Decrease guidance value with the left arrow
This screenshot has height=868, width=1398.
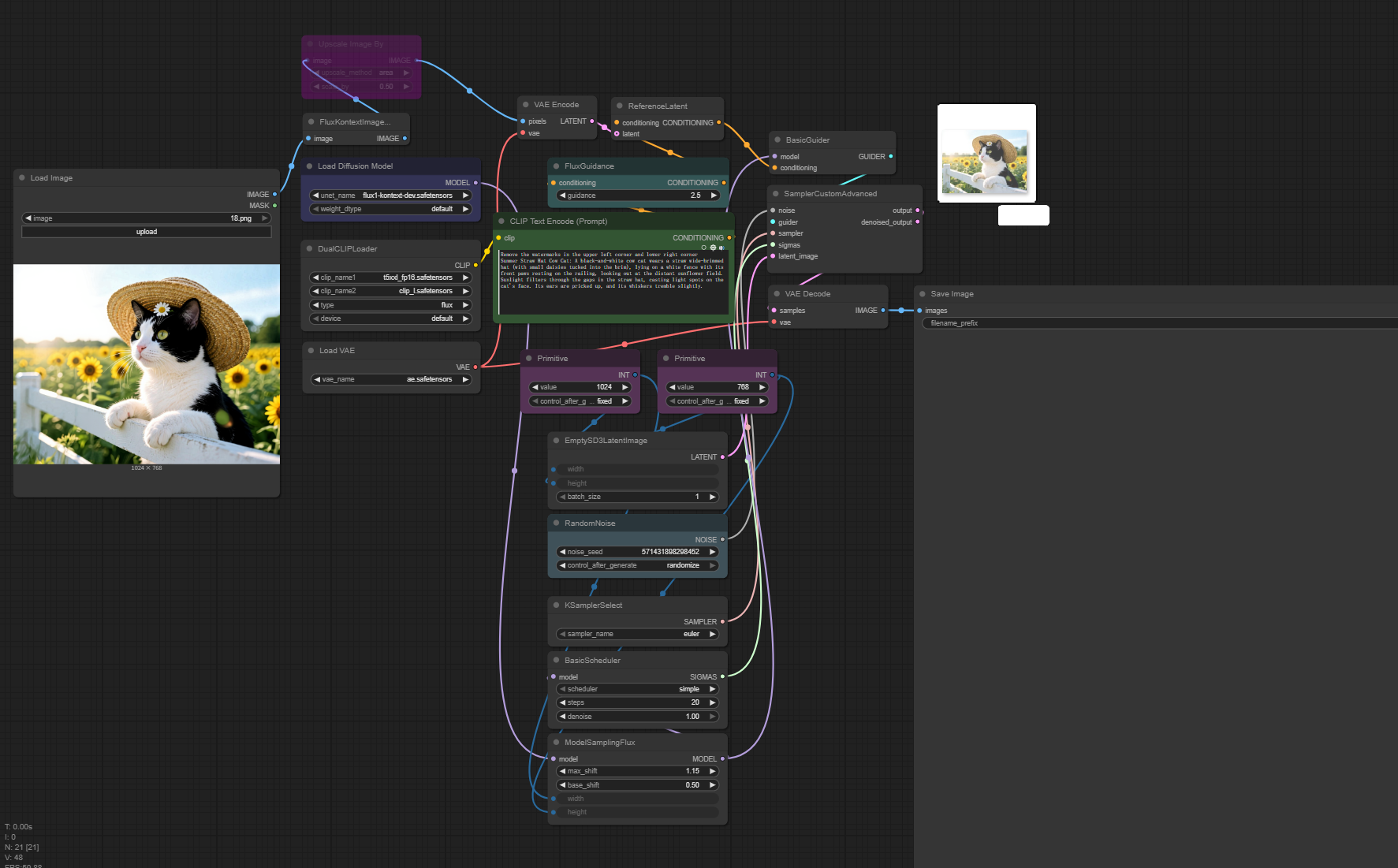tap(562, 196)
